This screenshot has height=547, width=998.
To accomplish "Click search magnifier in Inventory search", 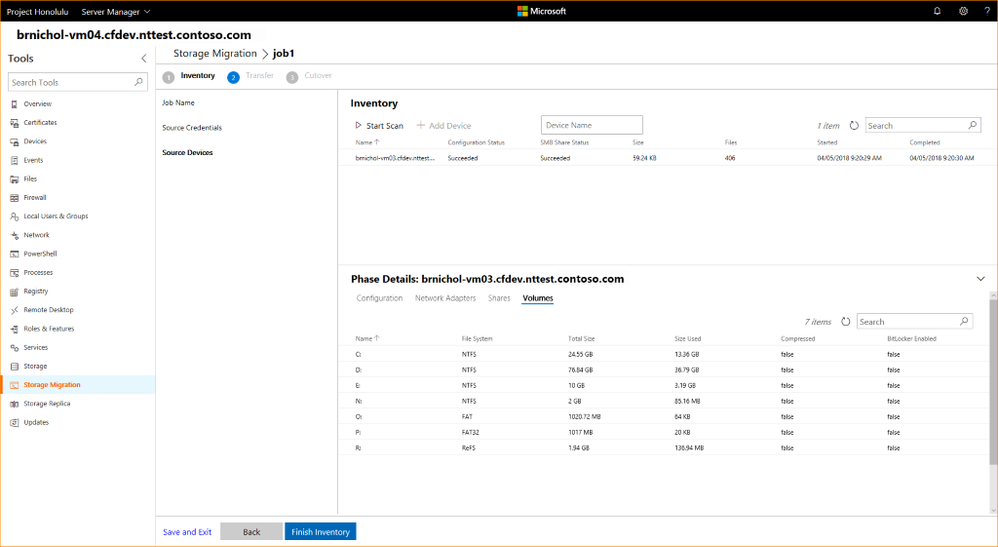I will 972,125.
